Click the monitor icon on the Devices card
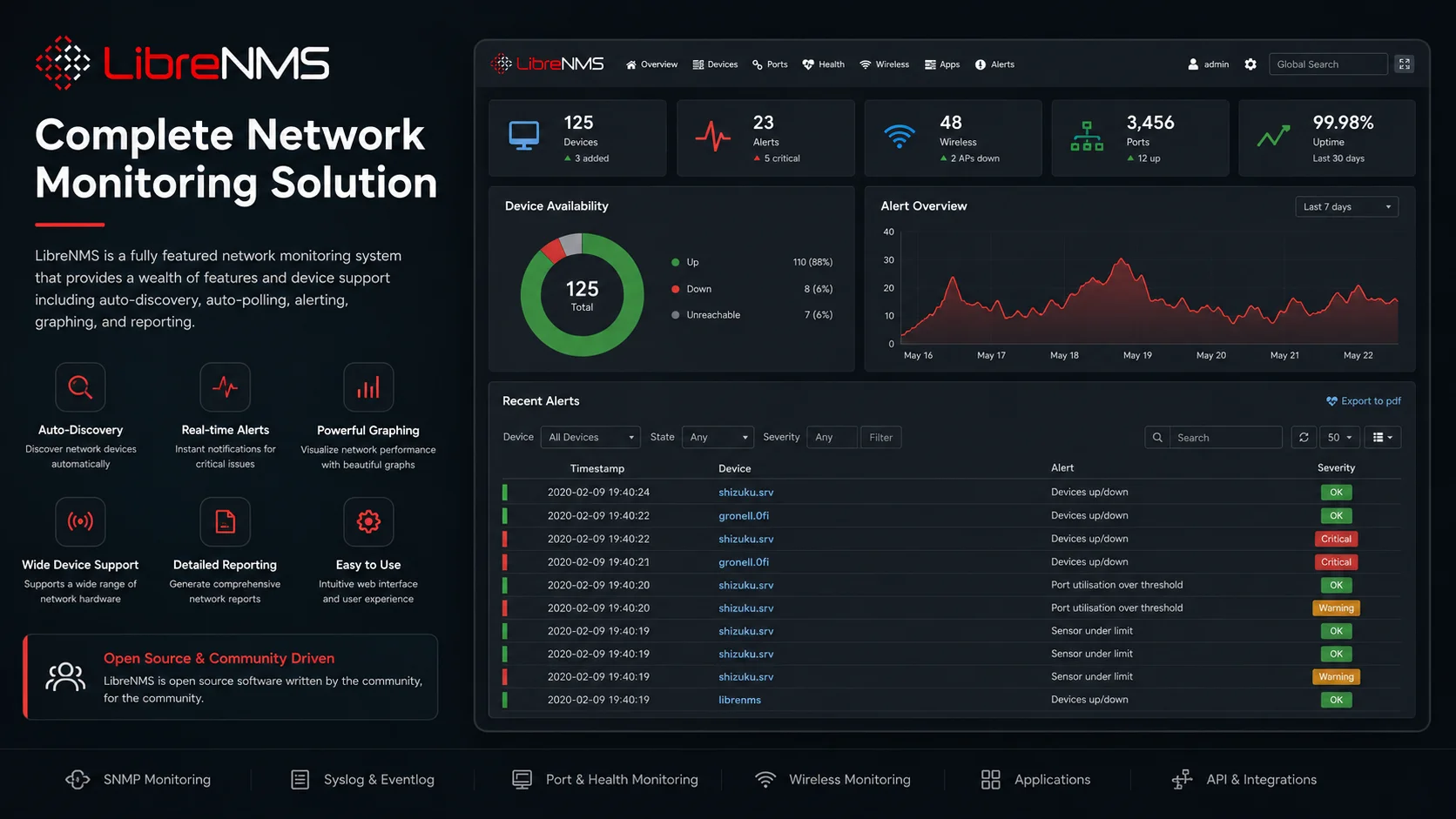The height and width of the screenshot is (819, 1456). point(524,137)
